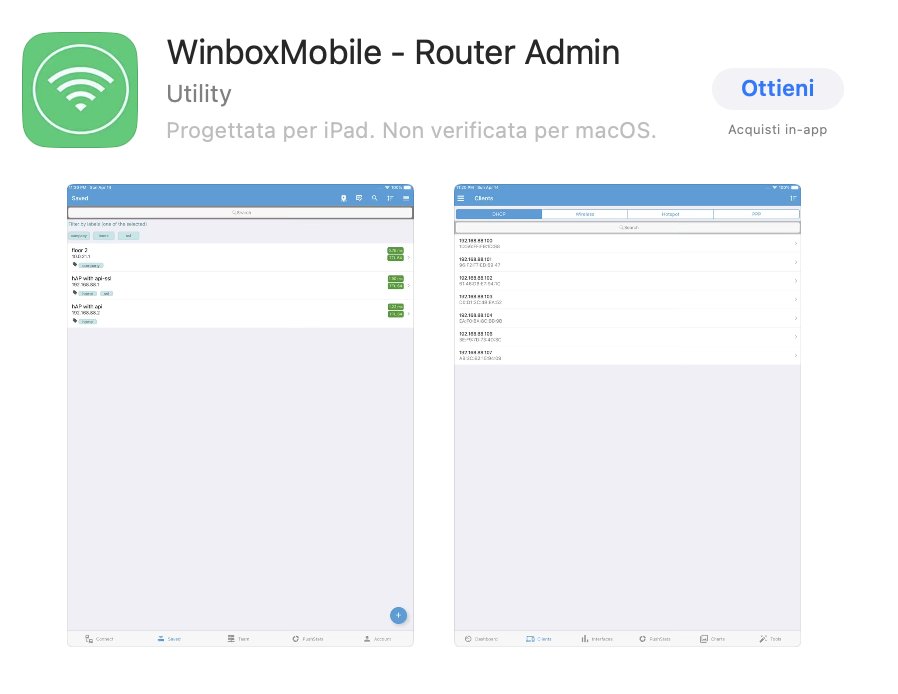Select the DHCP tab
Screen dimensions: 898x694
(499, 214)
